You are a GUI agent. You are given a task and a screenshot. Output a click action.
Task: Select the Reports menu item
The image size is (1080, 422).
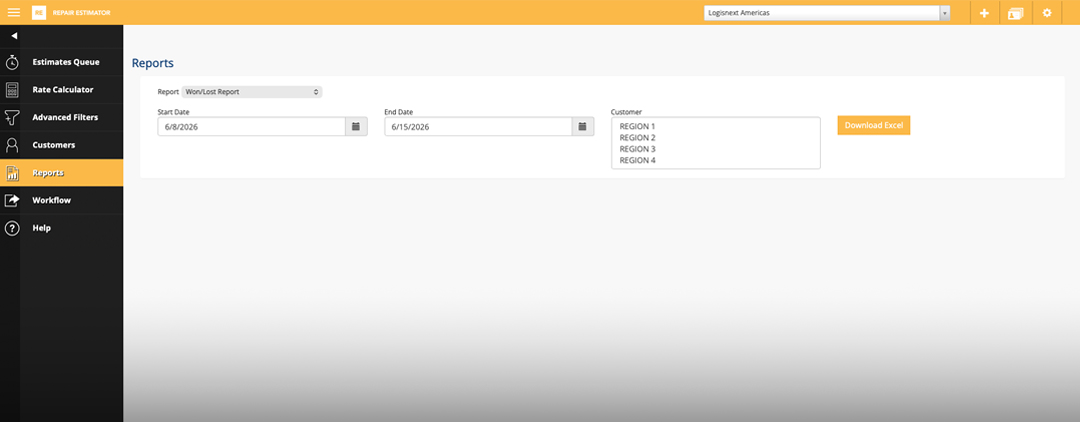(x=48, y=173)
